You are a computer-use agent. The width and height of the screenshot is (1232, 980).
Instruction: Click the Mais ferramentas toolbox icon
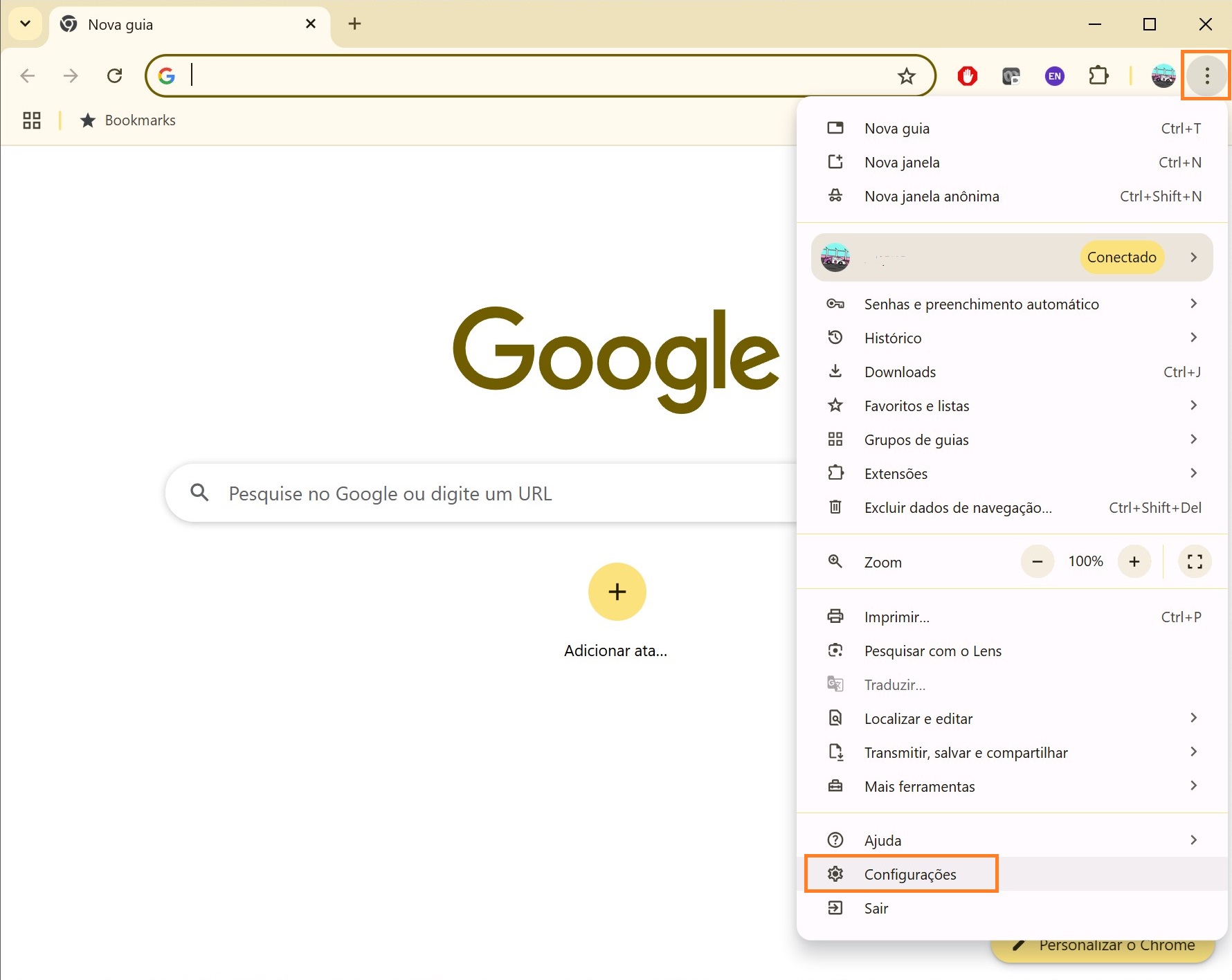835,786
